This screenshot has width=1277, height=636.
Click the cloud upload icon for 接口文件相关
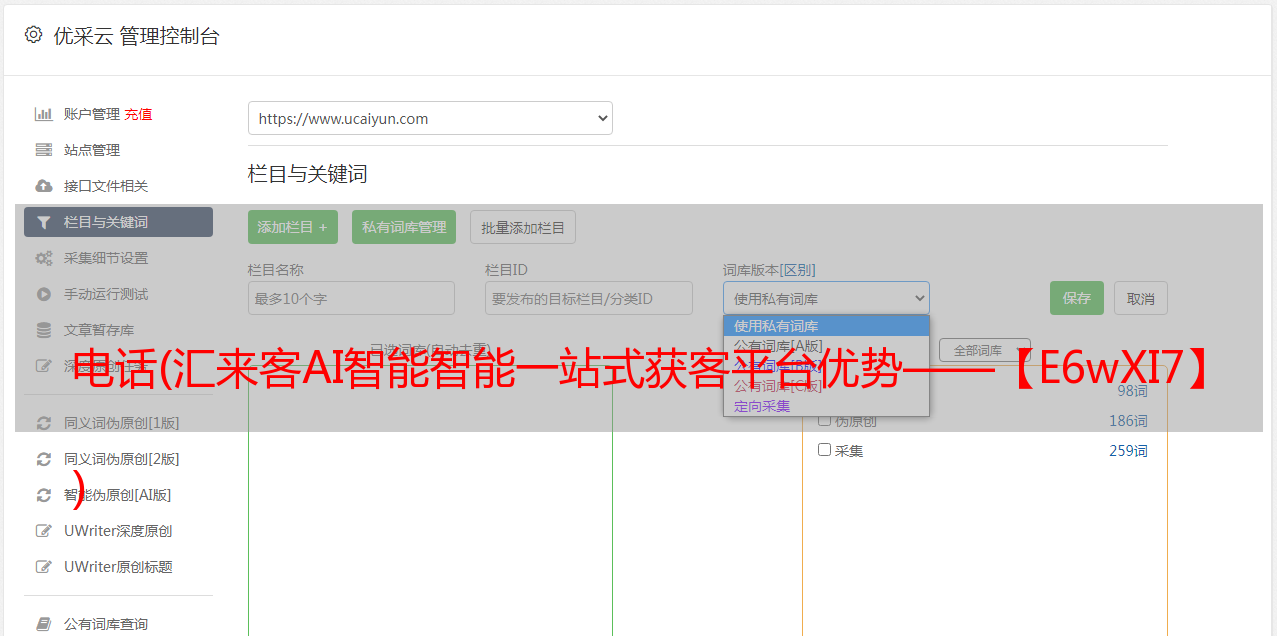[43, 186]
